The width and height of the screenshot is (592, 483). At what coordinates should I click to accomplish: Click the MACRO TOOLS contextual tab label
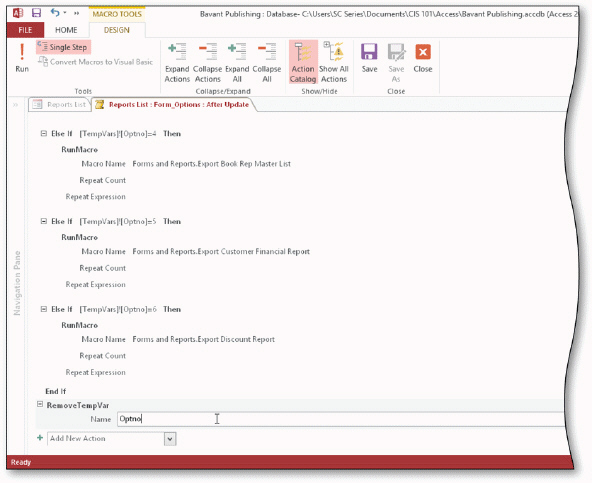point(117,14)
